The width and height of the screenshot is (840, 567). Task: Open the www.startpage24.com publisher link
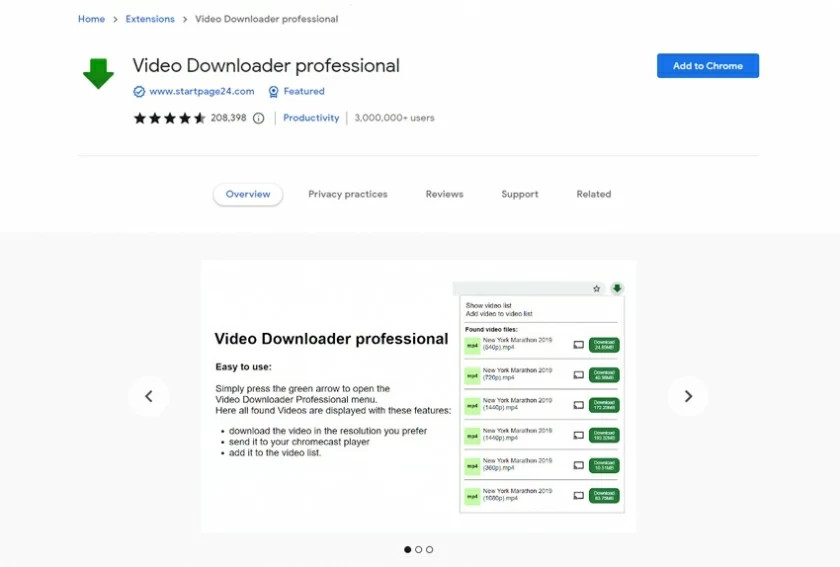[x=202, y=92]
